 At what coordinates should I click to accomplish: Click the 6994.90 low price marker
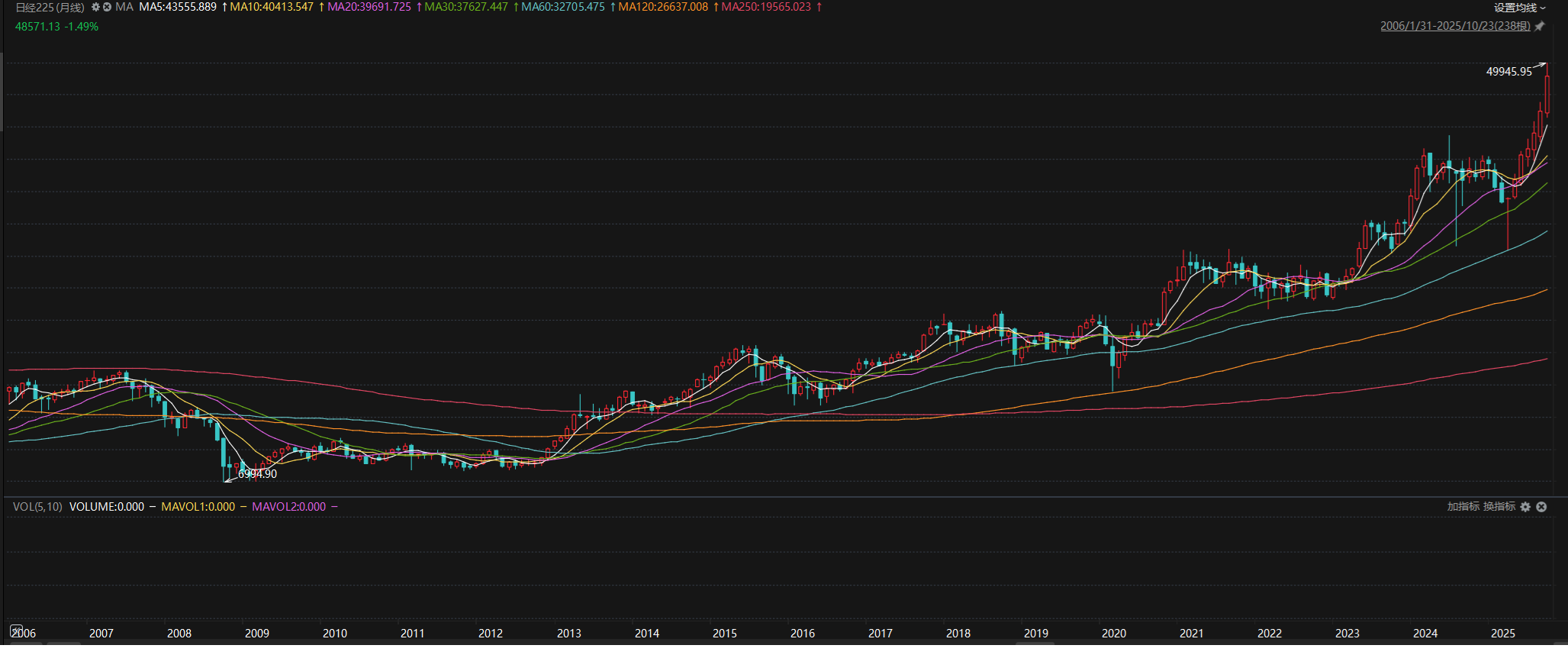click(257, 474)
